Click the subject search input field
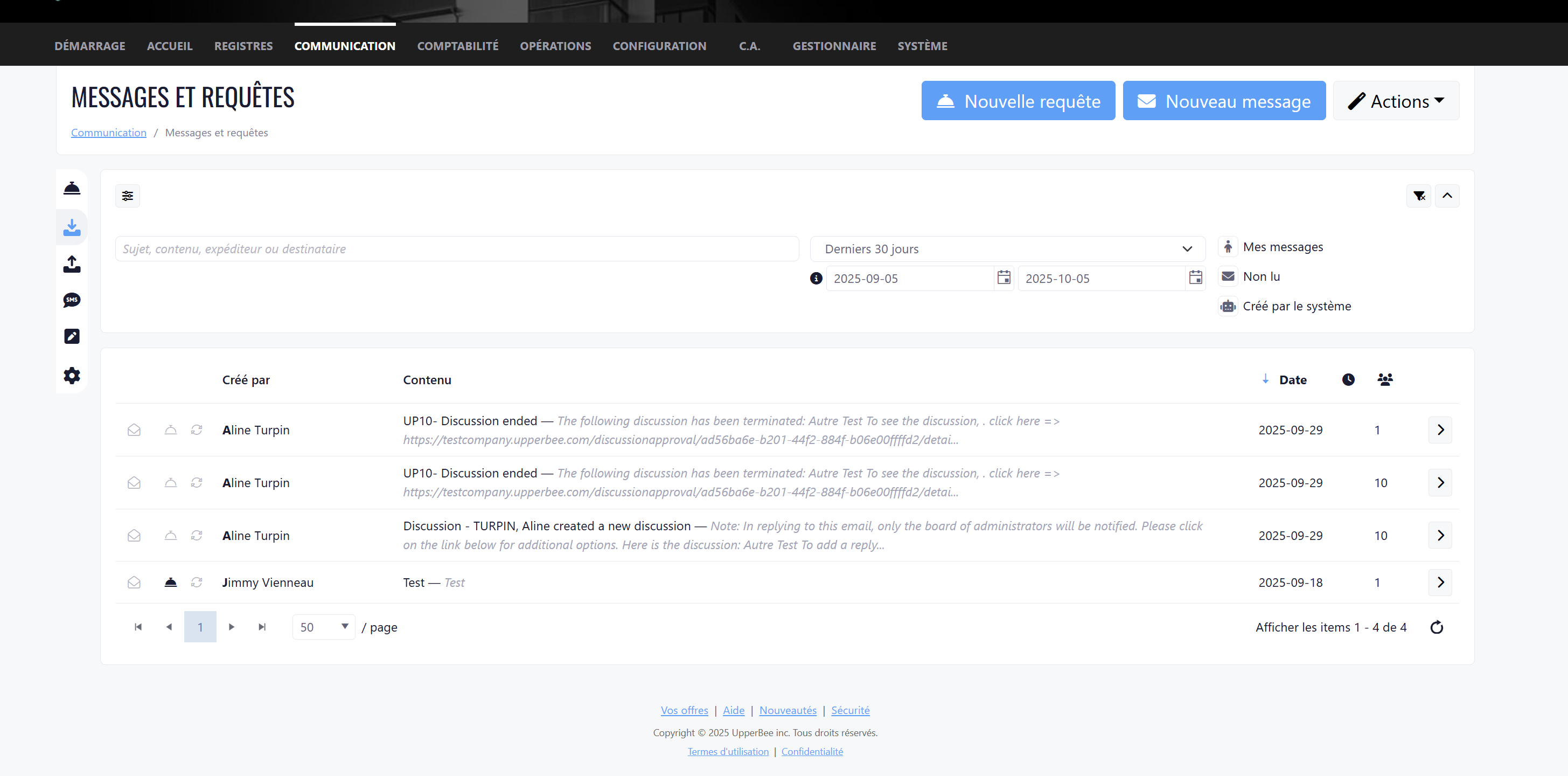The image size is (1568, 776). [457, 249]
